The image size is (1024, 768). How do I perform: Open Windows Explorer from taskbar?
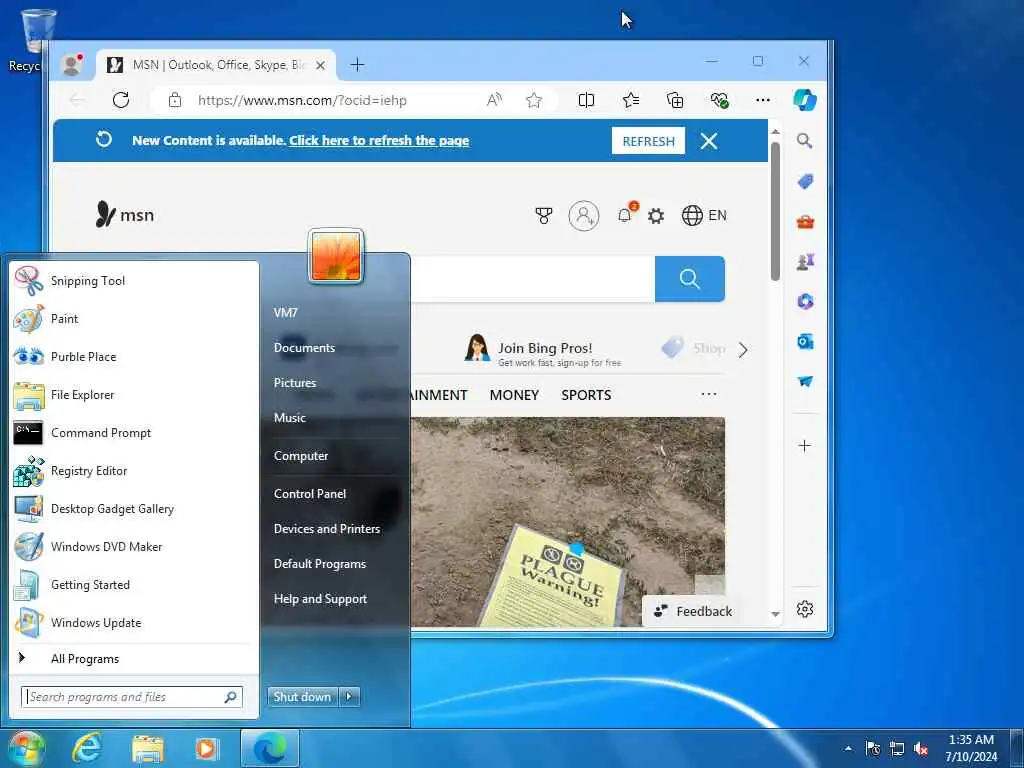(x=148, y=748)
